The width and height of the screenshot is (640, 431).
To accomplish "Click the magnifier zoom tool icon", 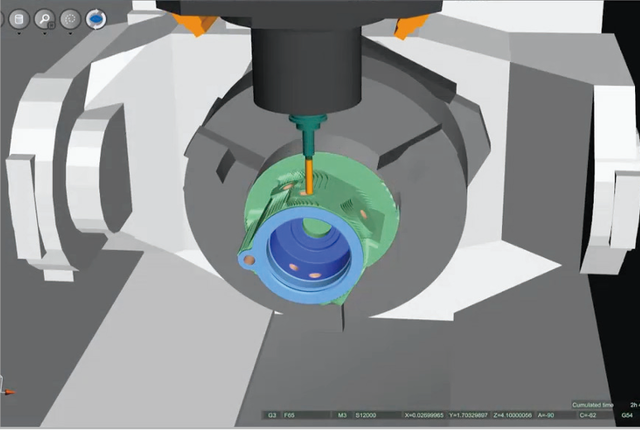I will pos(44,19).
